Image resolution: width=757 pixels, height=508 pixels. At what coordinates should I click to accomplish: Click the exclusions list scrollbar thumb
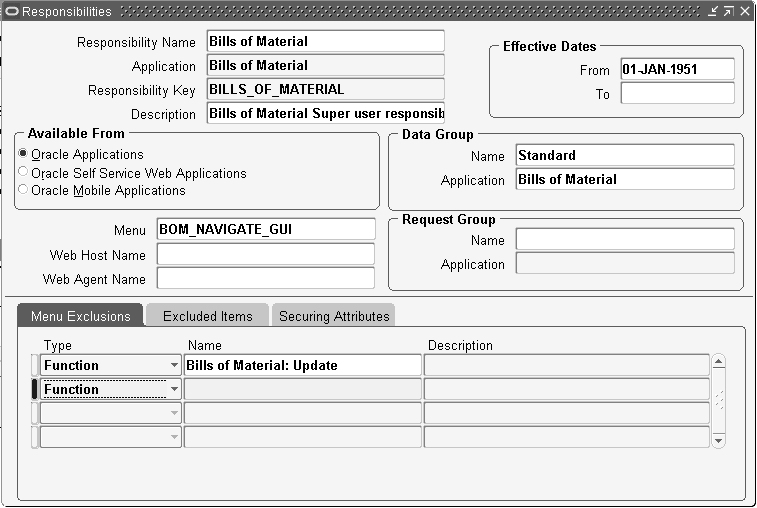click(x=718, y=400)
